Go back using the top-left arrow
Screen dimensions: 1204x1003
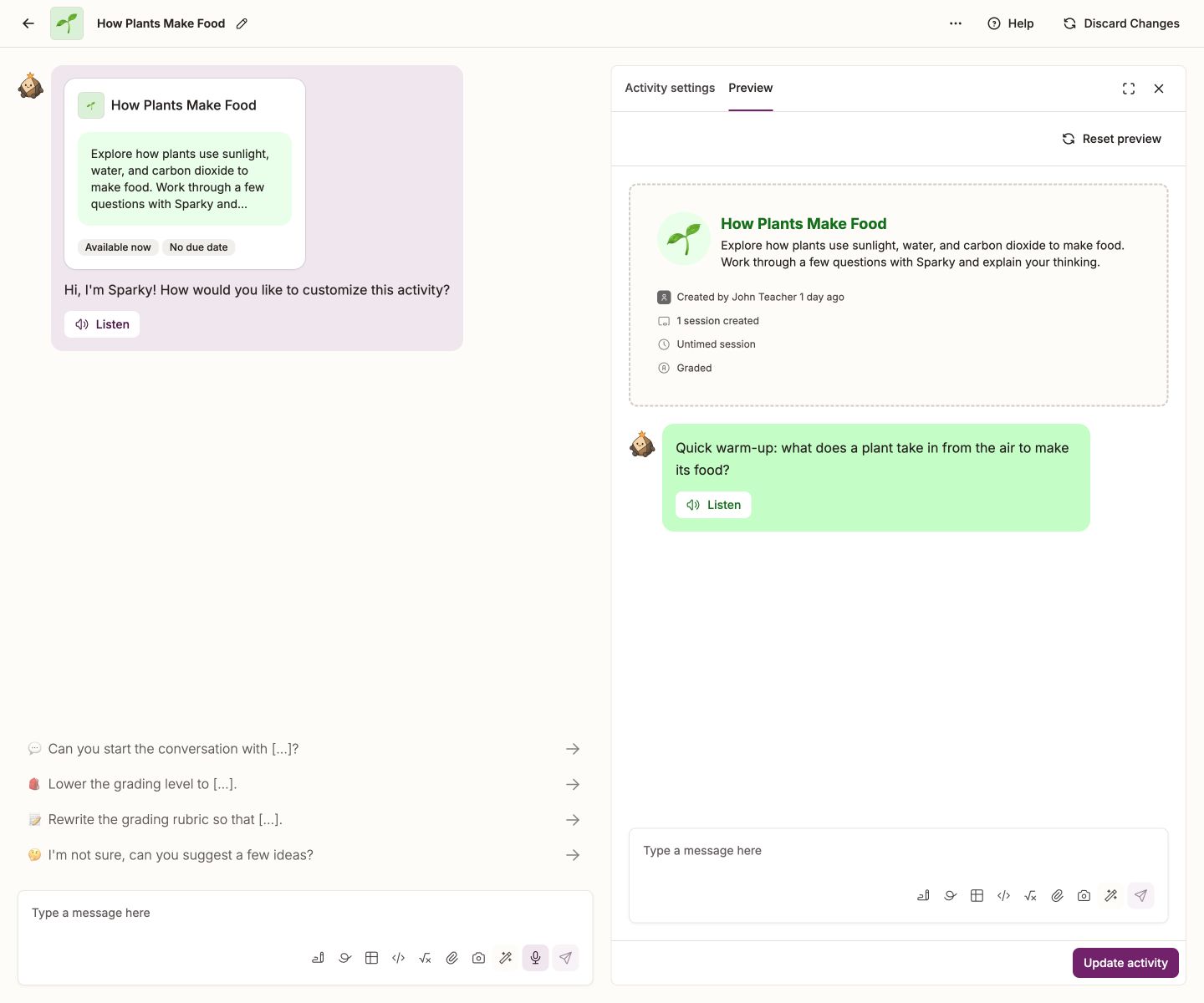(x=28, y=23)
